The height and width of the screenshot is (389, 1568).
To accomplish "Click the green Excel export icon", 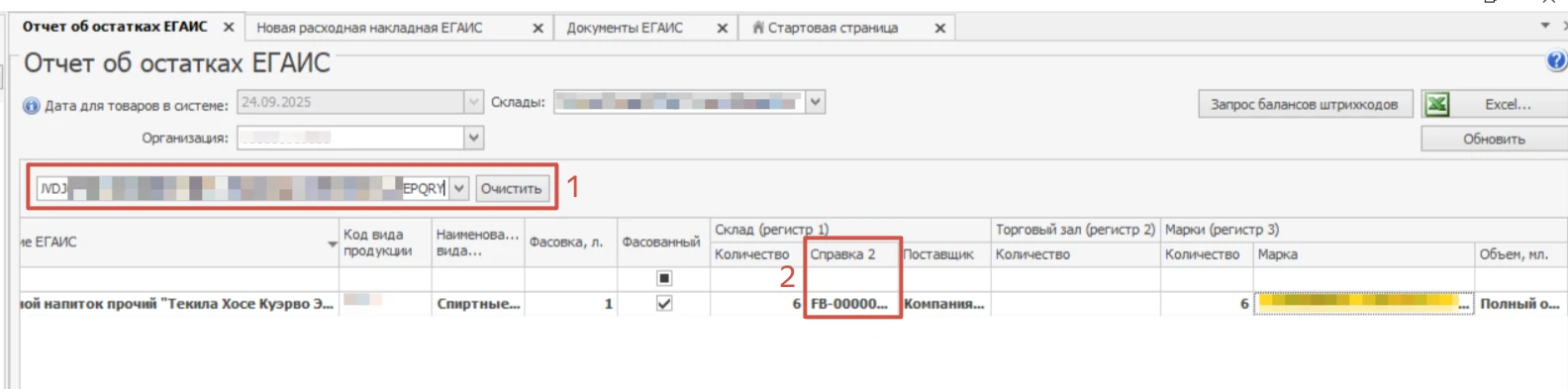I will (x=1436, y=104).
